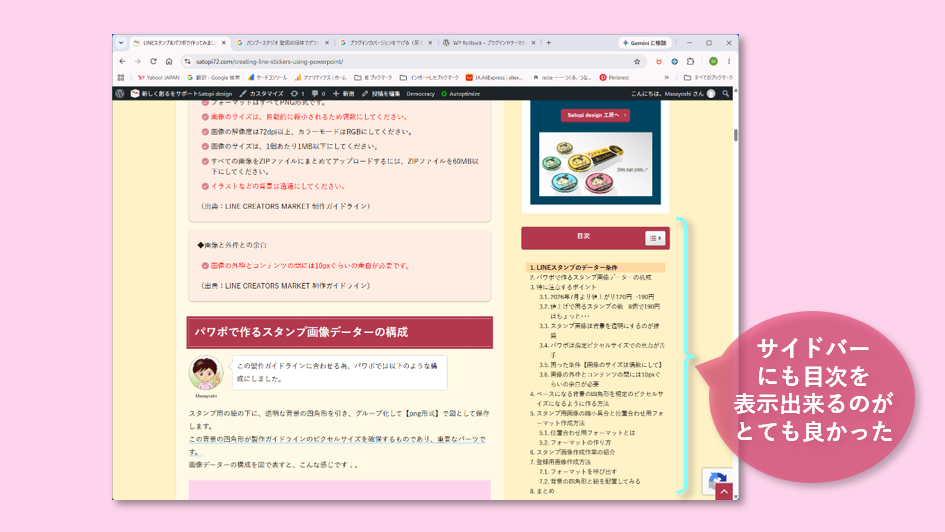The height and width of the screenshot is (532, 945).
Task: Open the Satopi design site name menu
Action: click(181, 94)
